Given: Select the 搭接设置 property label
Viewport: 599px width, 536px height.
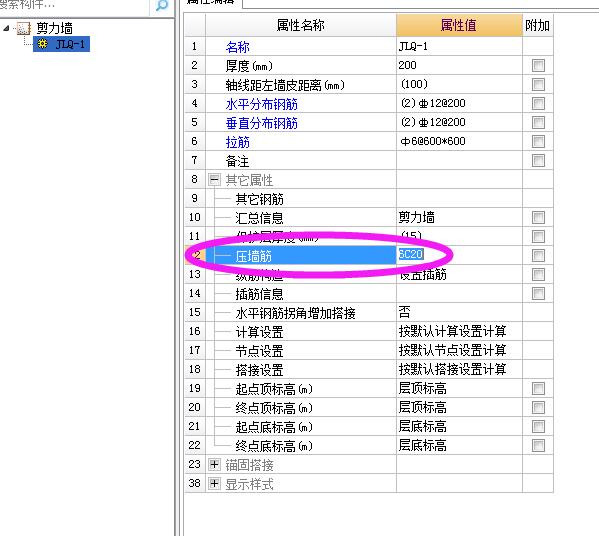Looking at the screenshot, I should [259, 370].
